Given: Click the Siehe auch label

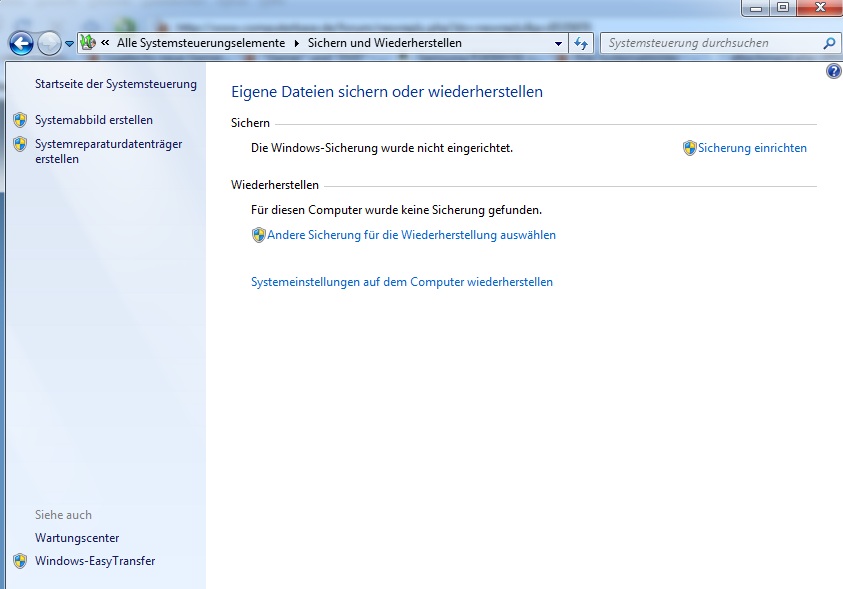Looking at the screenshot, I should click(63, 515).
